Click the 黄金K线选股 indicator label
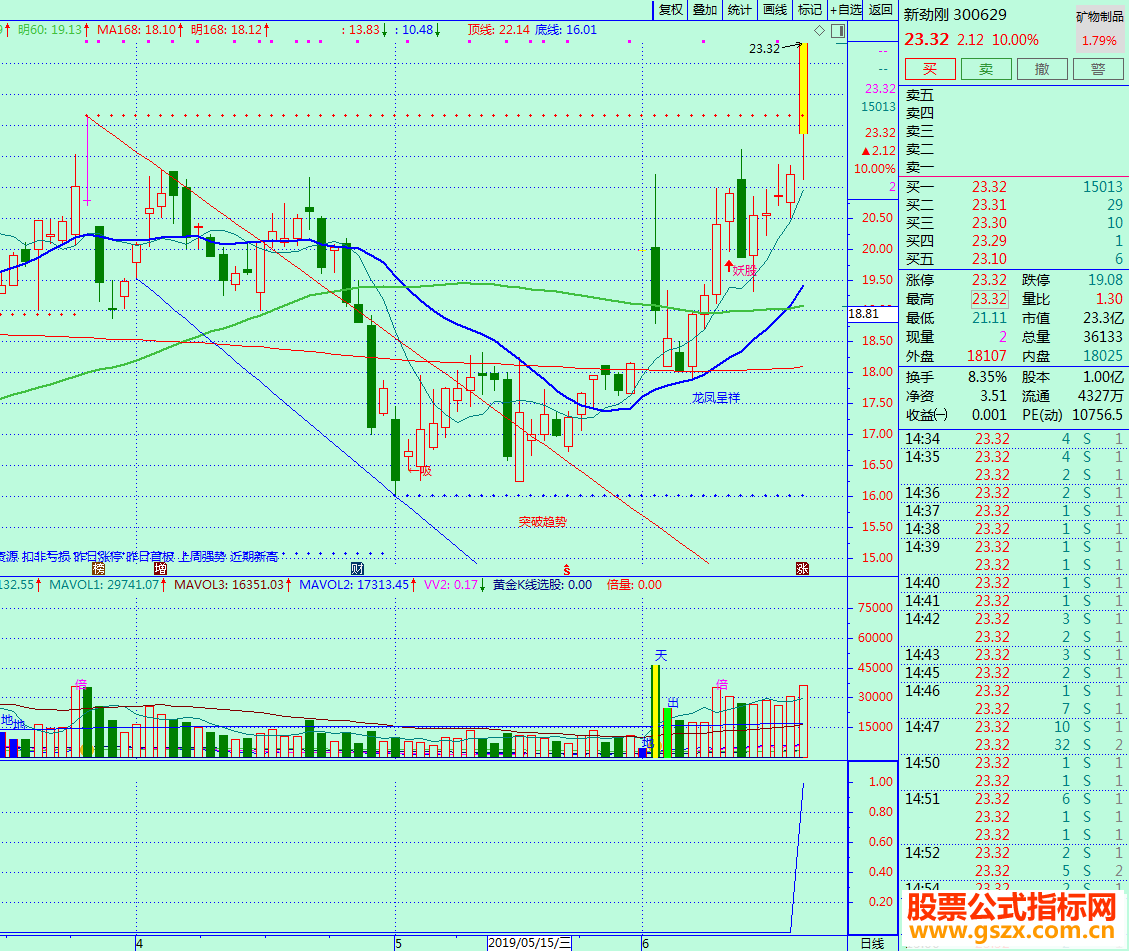This screenshot has height=951, width=1129. point(542,585)
